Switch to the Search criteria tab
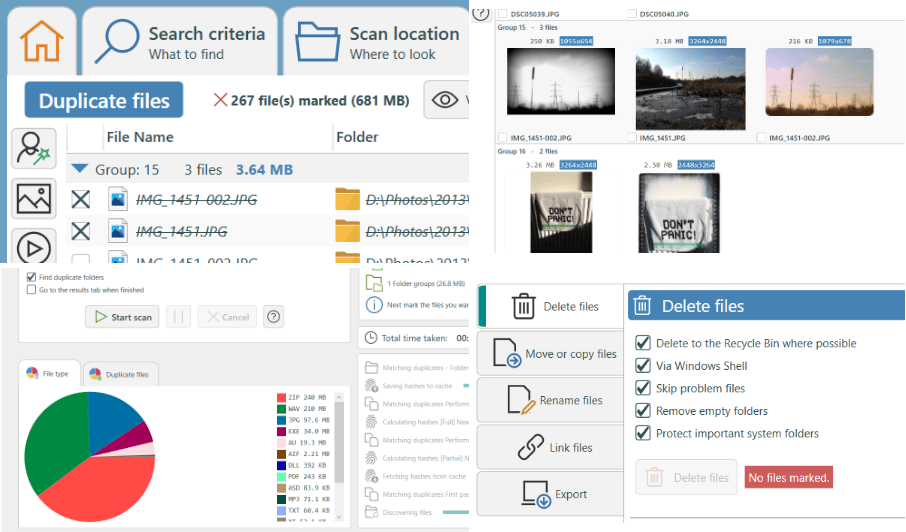Screen dimensions: 906x532 (x=177, y=42)
